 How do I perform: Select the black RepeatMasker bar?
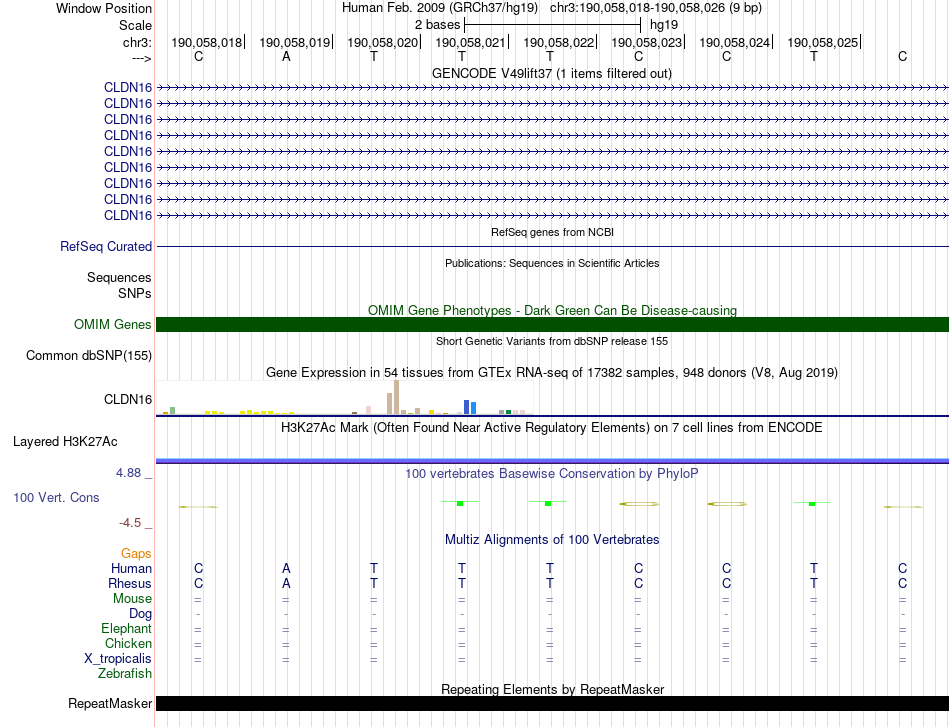pyautogui.click(x=552, y=703)
